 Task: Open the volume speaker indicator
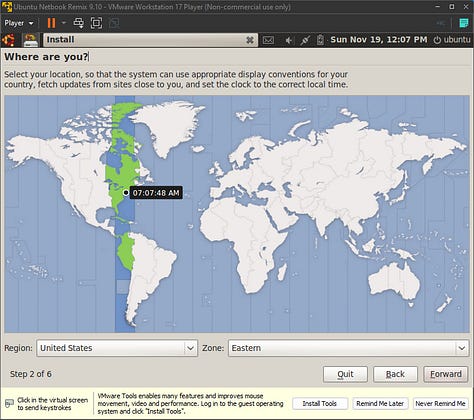289,40
